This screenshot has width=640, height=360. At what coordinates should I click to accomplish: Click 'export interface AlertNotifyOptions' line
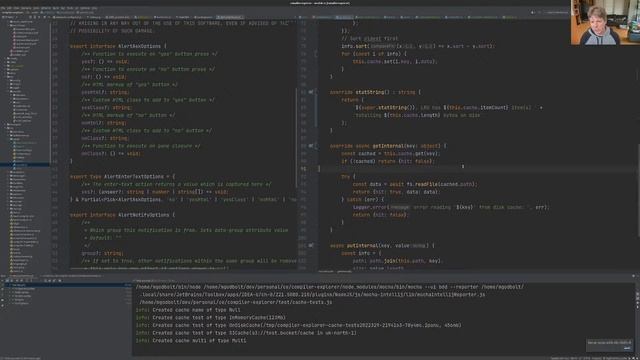[x=122, y=215]
